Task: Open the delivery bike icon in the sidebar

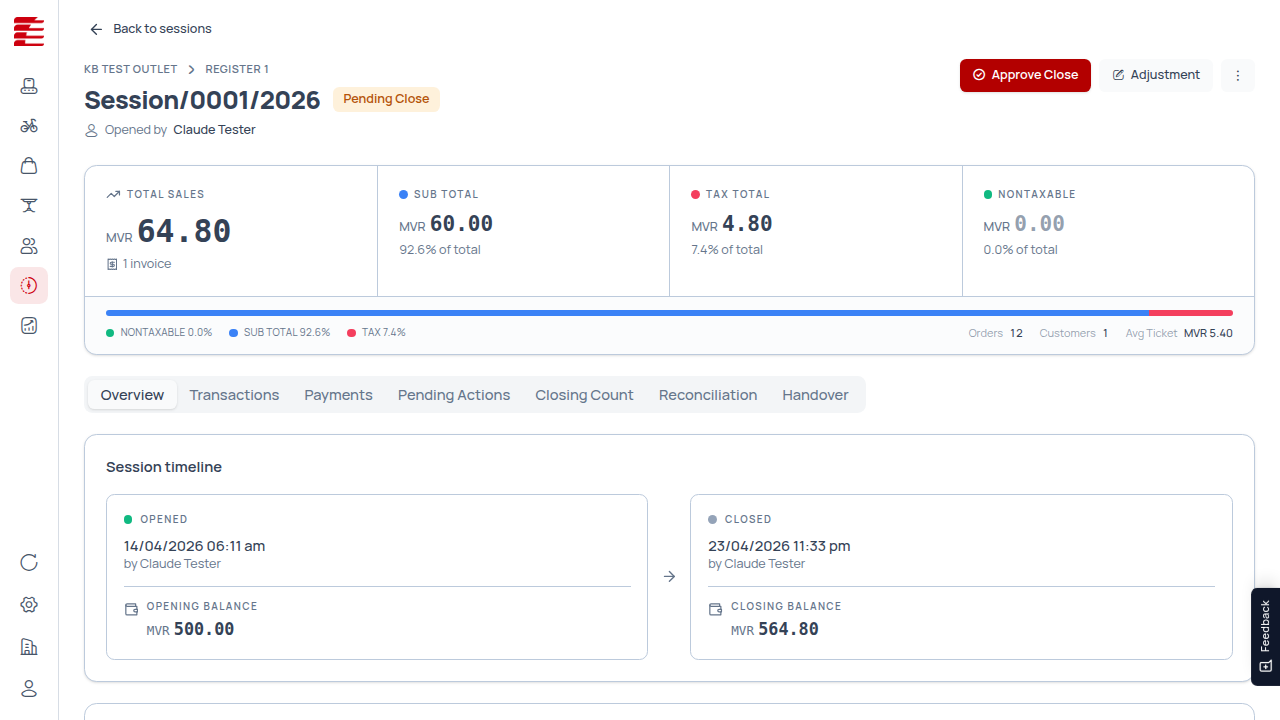Action: tap(29, 126)
